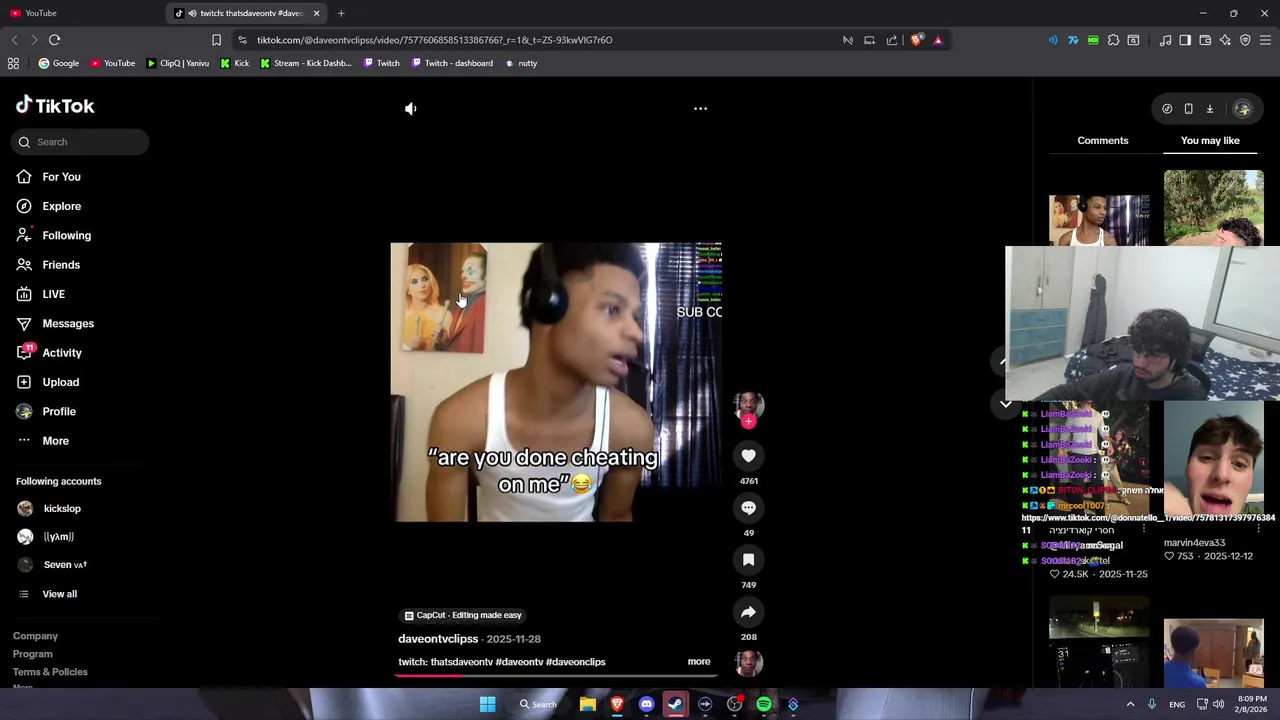Open the Kick bookmark
The image size is (1280, 720).
(x=235, y=63)
